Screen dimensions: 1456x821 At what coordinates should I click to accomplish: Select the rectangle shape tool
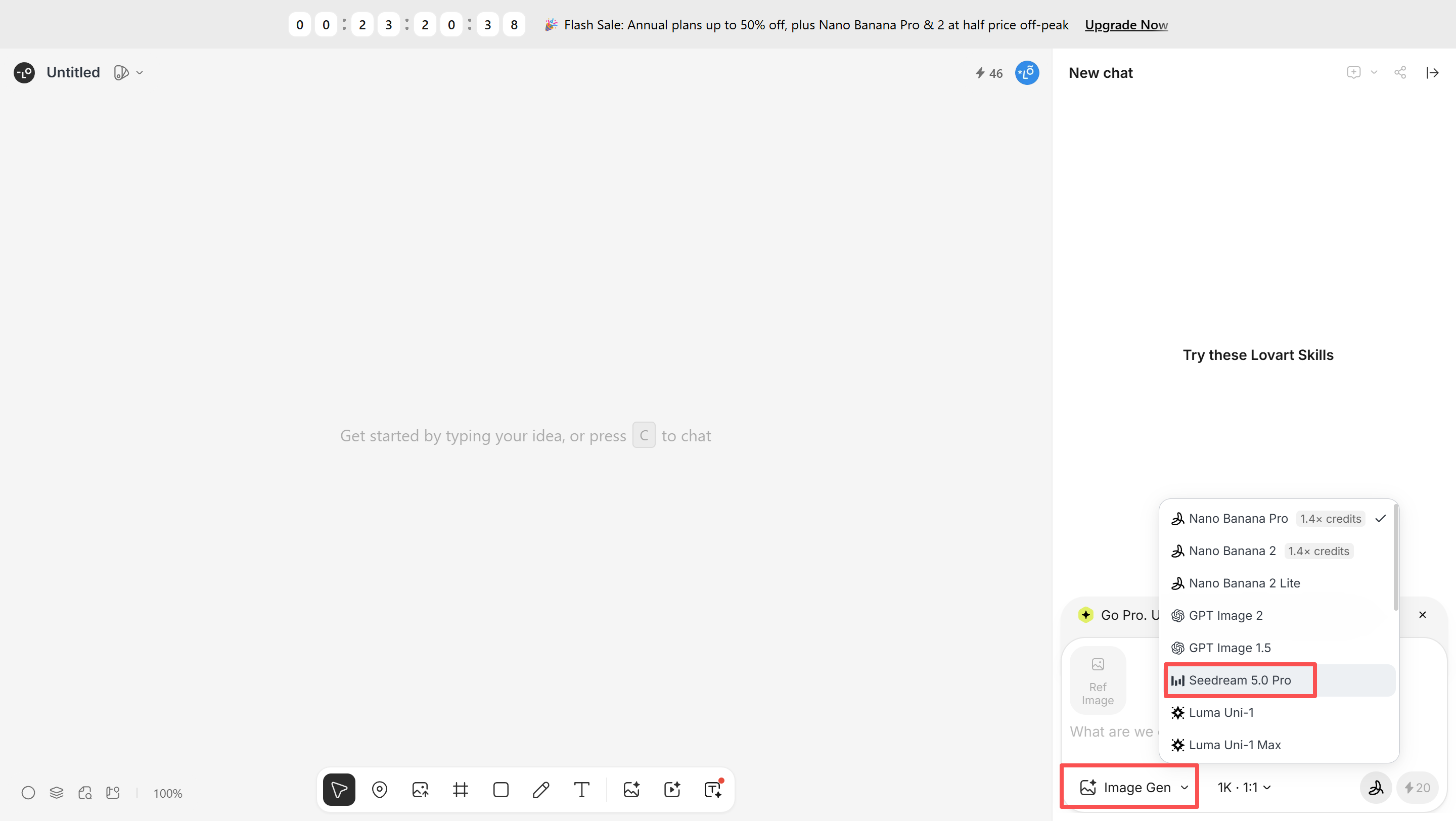[501, 789]
